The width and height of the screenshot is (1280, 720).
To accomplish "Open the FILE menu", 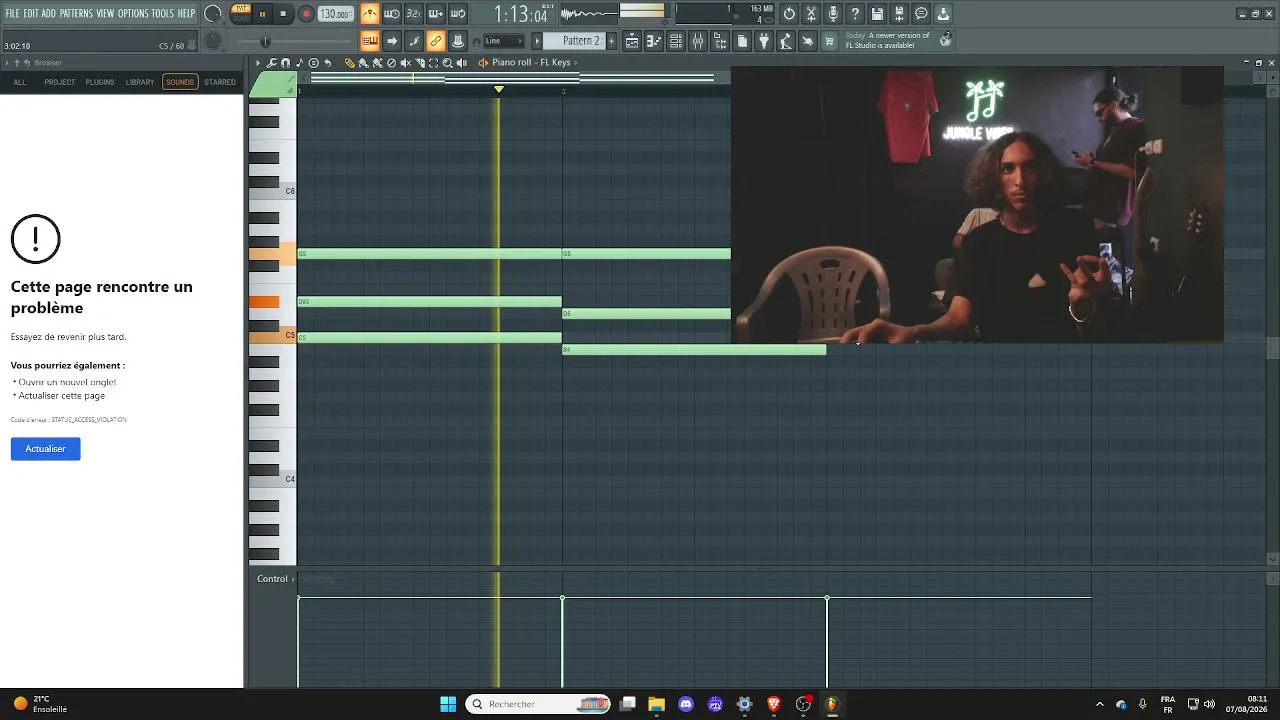I will point(12,14).
